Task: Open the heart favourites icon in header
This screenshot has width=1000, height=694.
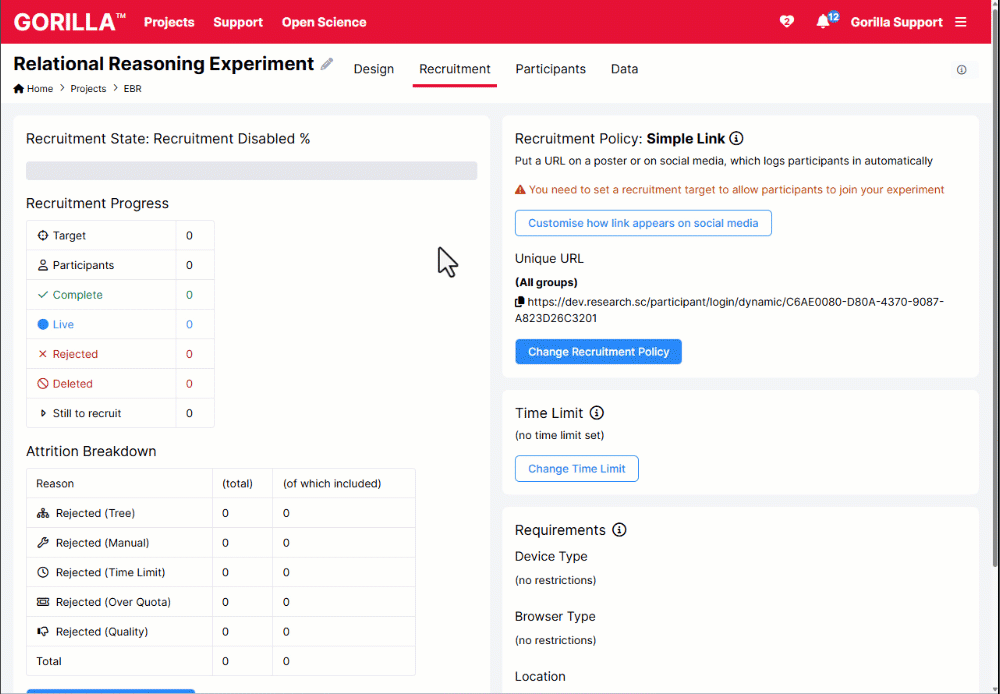Action: tap(786, 22)
